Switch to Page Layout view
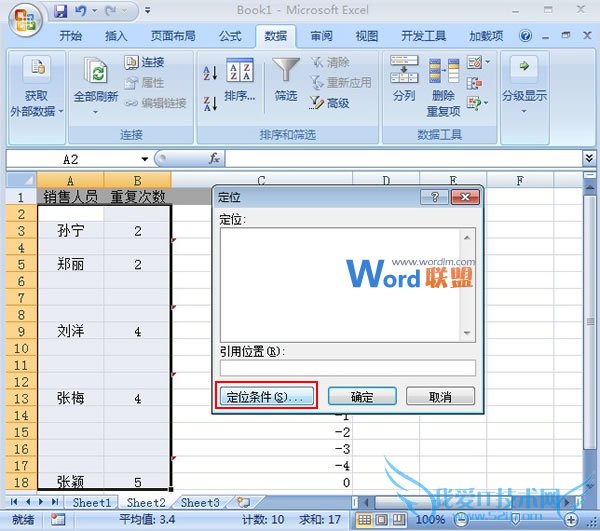Image resolution: width=600 pixels, height=531 pixels. point(382,520)
